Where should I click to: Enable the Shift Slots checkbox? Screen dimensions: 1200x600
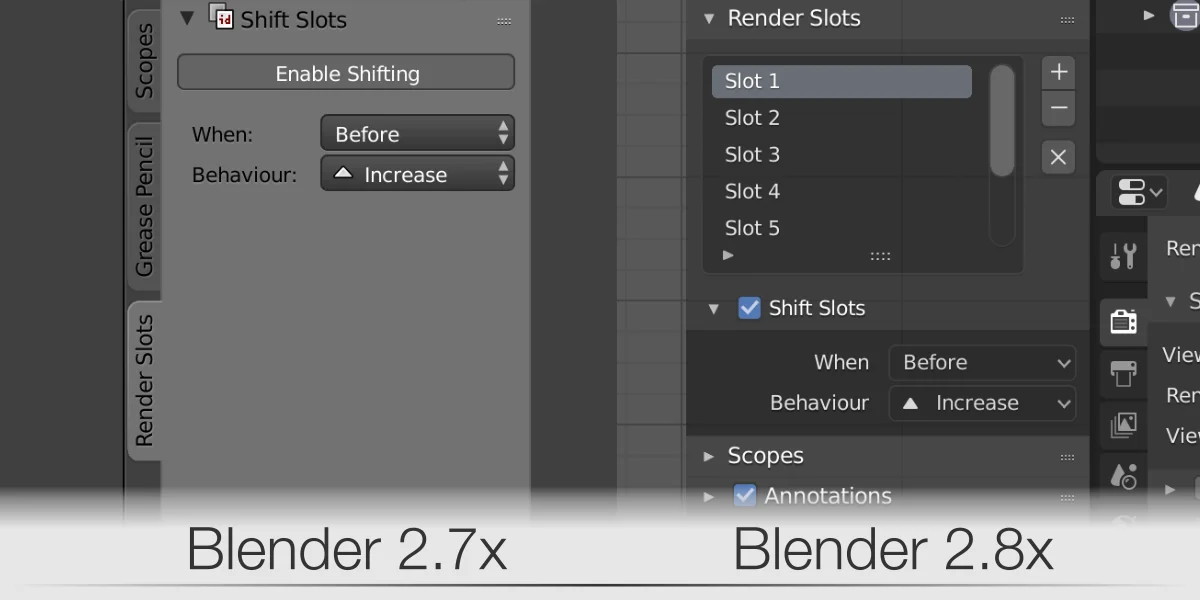pos(749,308)
